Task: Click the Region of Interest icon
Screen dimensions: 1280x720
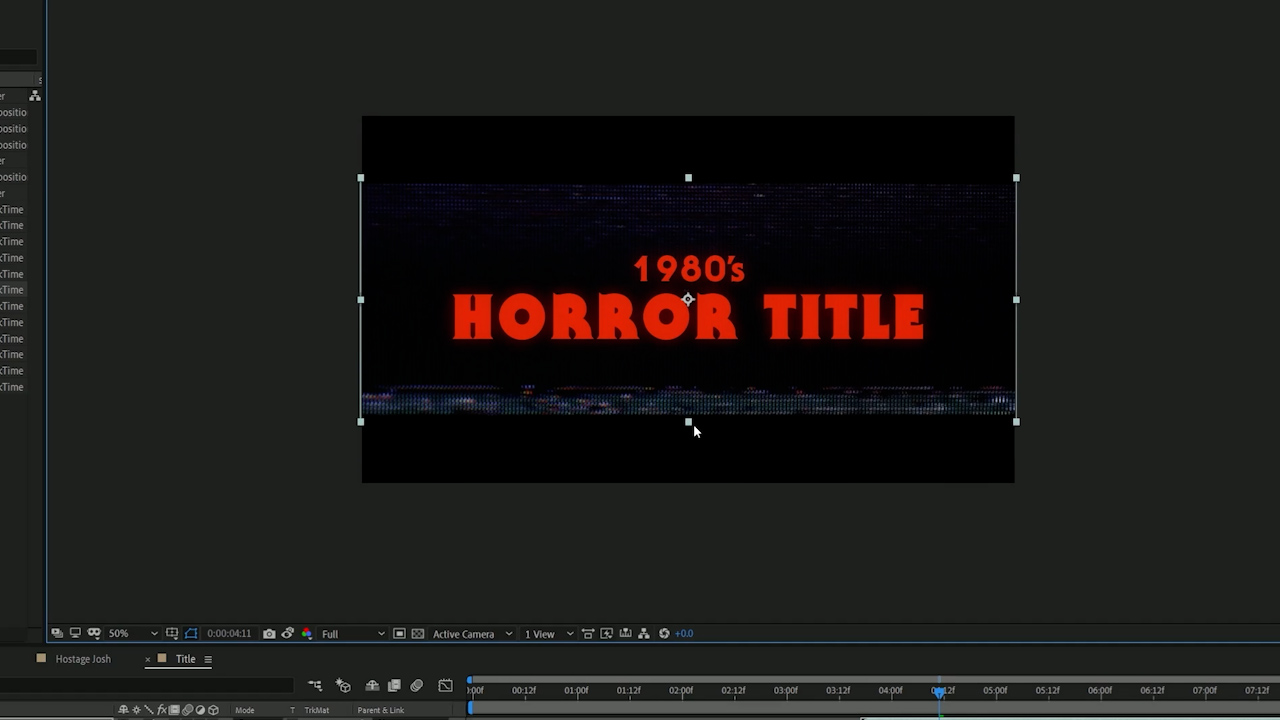Action: (x=399, y=633)
